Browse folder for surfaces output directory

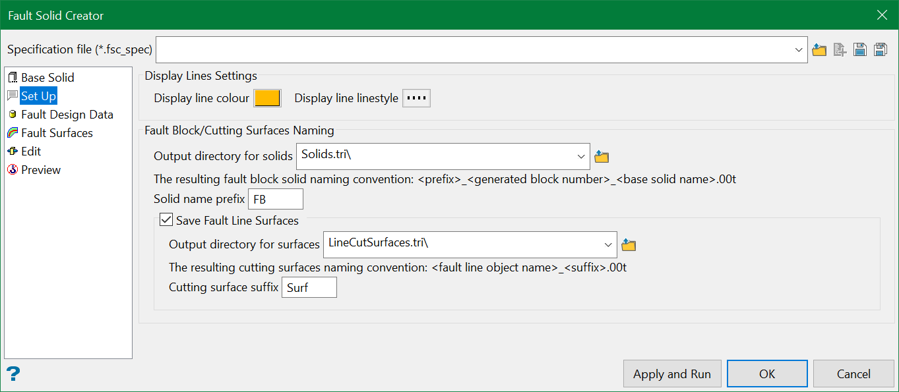629,245
